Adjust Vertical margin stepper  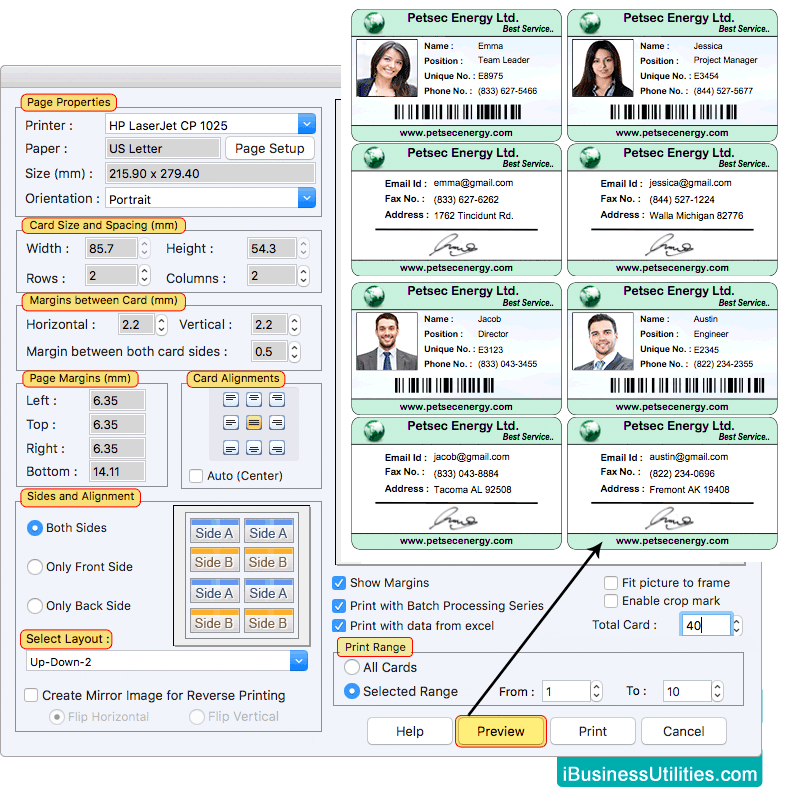click(295, 325)
